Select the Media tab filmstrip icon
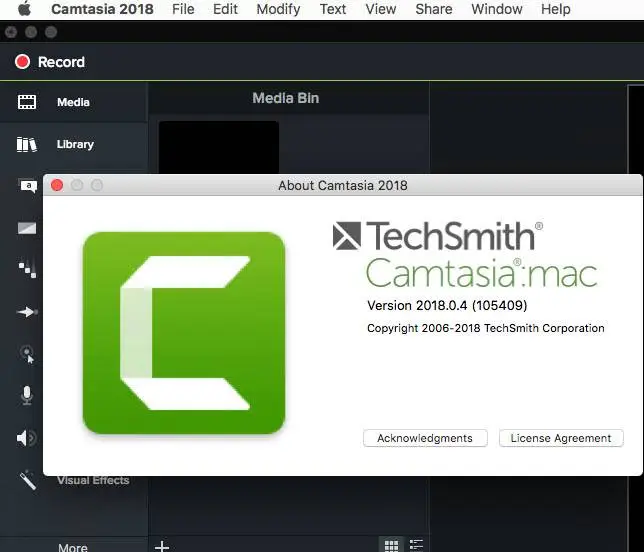This screenshot has height=552, width=644. coord(27,102)
